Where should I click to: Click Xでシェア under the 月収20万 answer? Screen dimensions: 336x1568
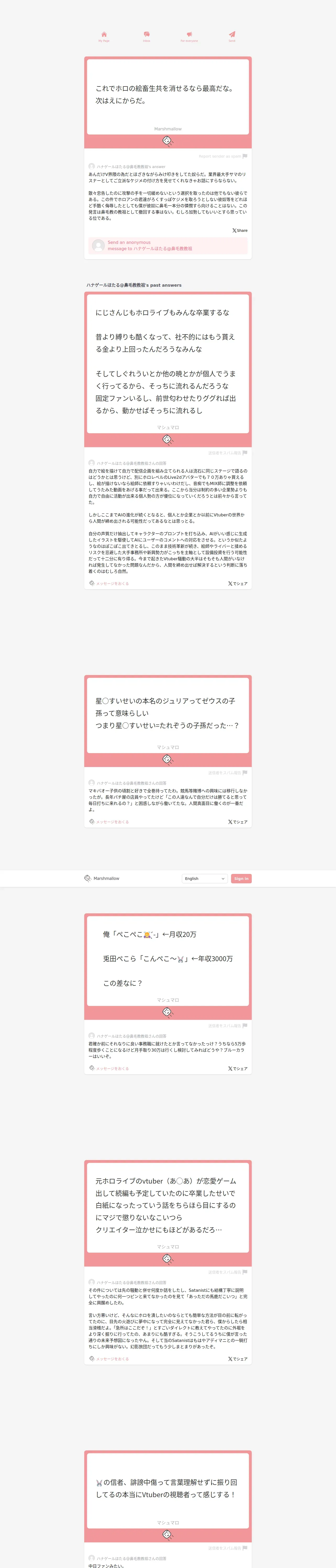[x=238, y=1068]
